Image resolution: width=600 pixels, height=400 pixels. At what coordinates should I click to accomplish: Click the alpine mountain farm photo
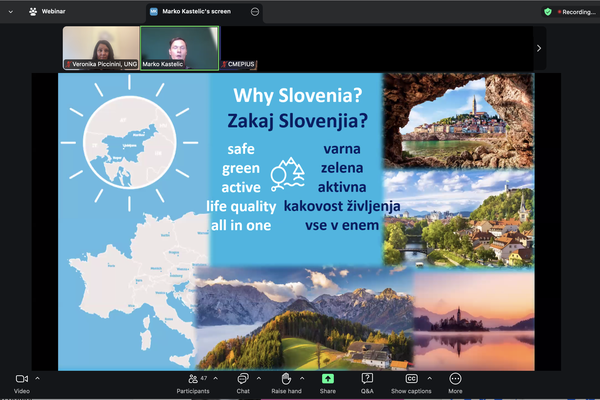click(305, 318)
